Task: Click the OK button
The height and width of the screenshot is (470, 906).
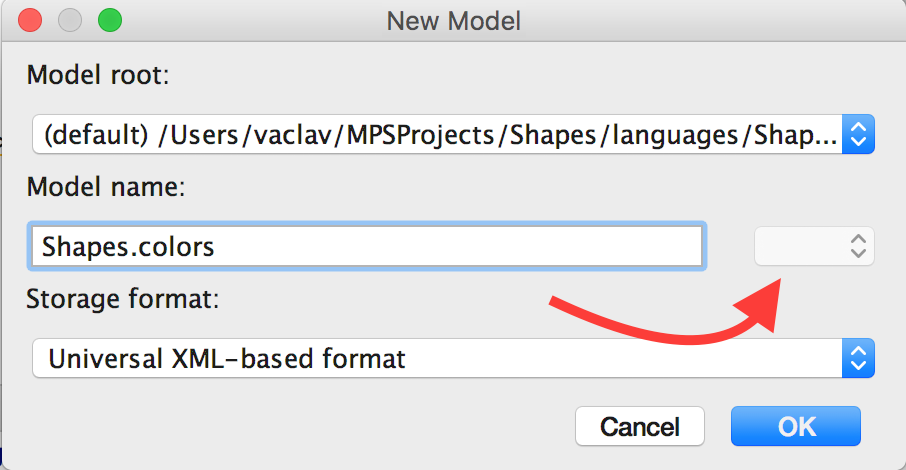Action: [x=795, y=426]
